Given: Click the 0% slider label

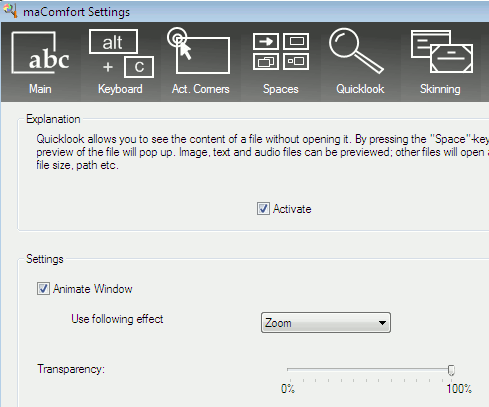Looking at the screenshot, I should point(288,389).
